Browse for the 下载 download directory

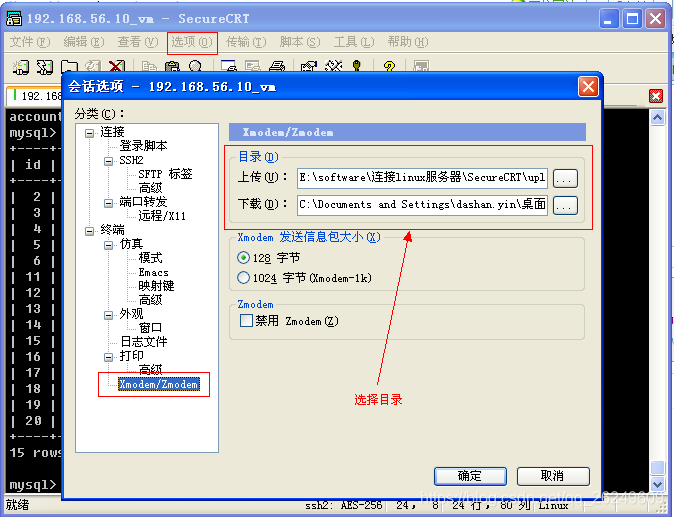pos(565,205)
